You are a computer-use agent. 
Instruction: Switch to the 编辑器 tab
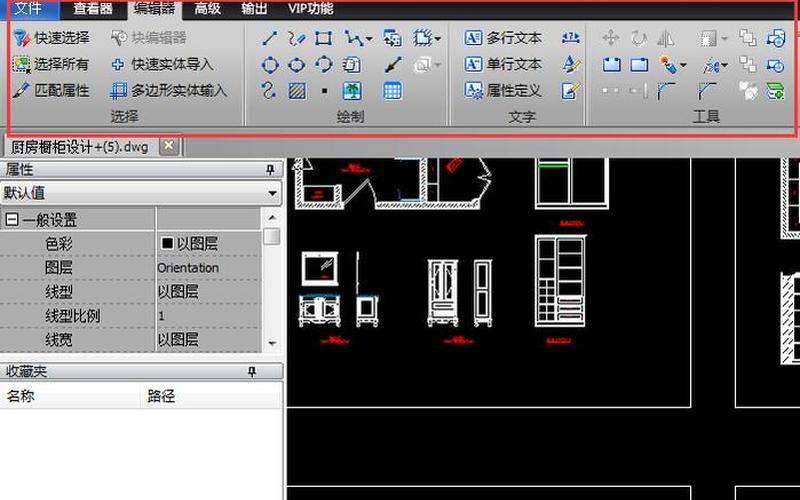[154, 9]
